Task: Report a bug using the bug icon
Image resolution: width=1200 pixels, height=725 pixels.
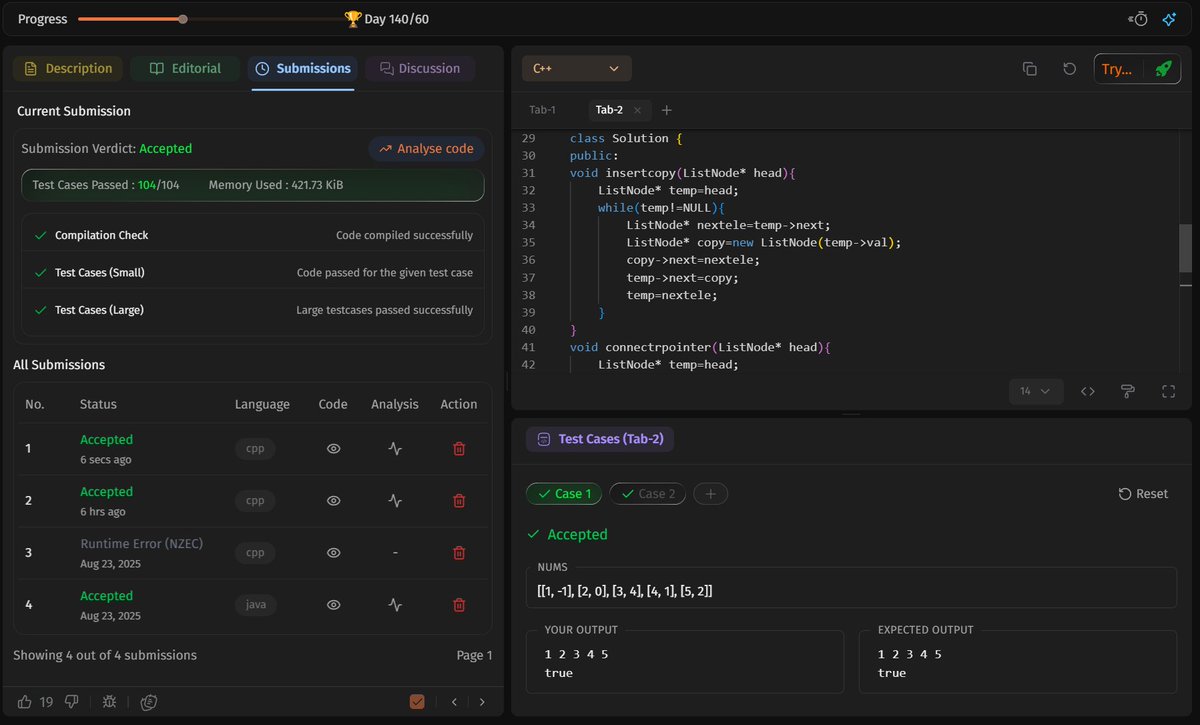Action: coord(109,702)
